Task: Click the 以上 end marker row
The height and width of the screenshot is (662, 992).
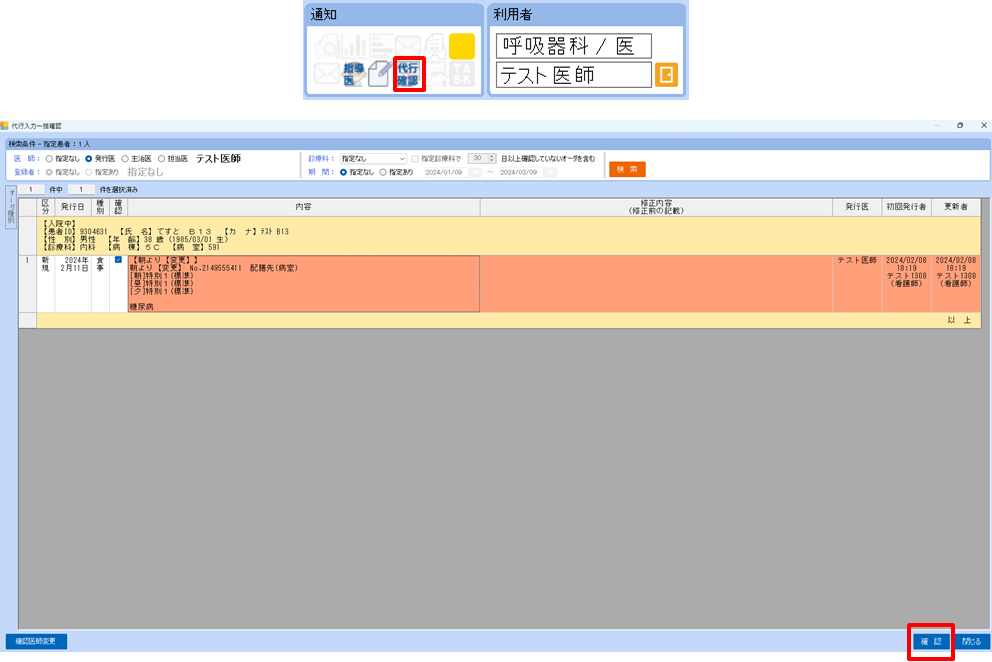Action: [x=509, y=320]
